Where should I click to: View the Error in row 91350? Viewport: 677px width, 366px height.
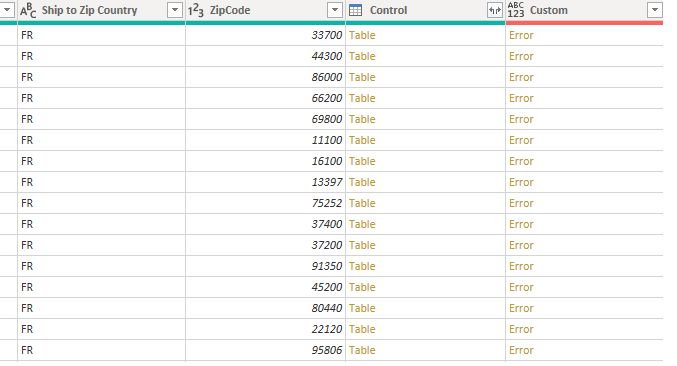[521, 266]
